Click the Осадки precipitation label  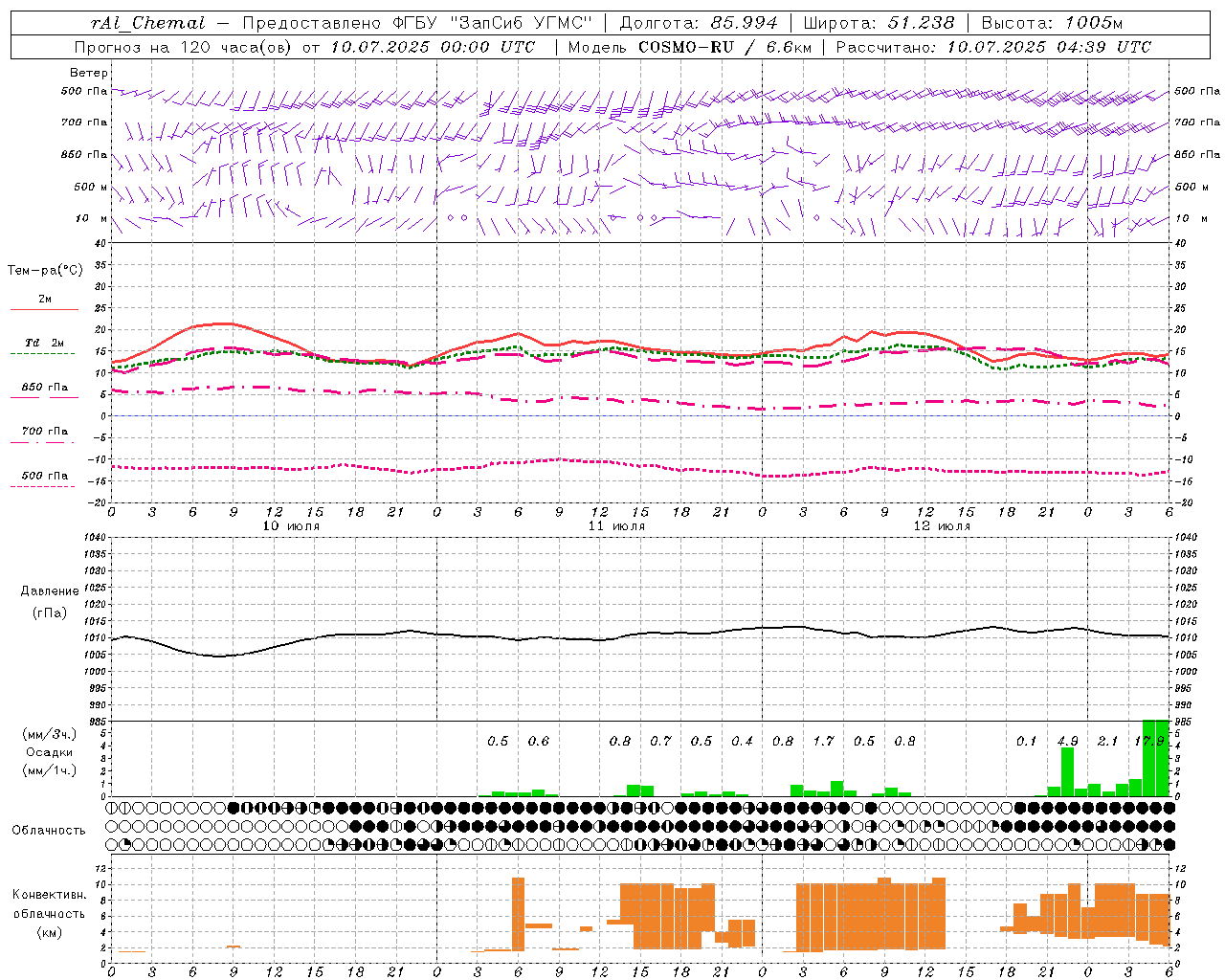[x=50, y=752]
